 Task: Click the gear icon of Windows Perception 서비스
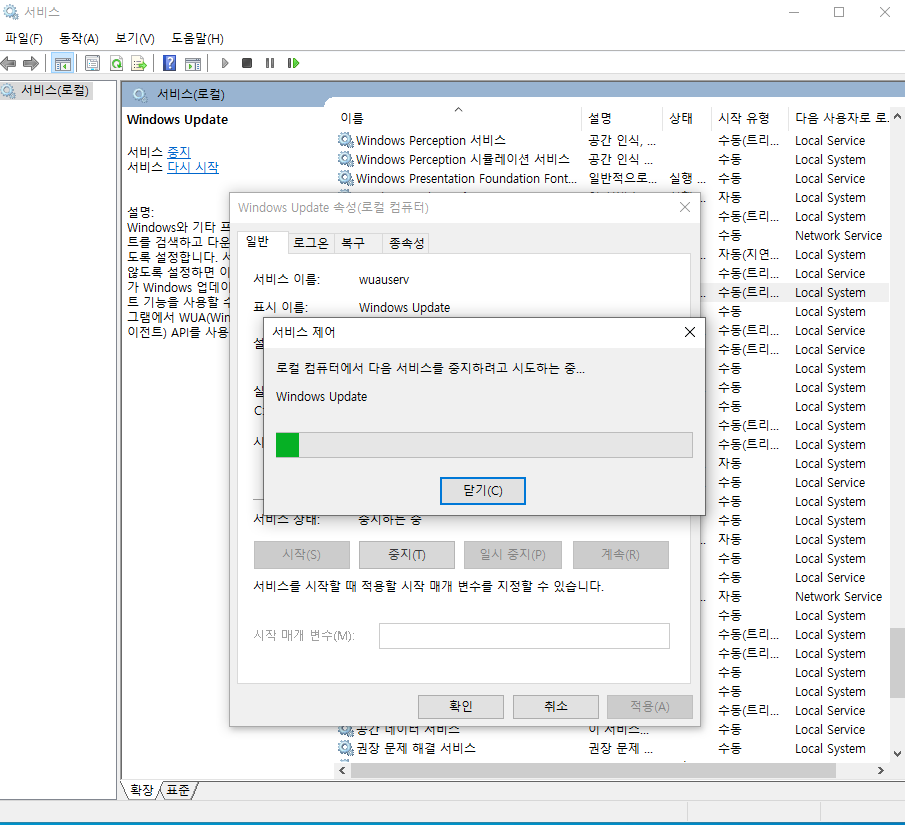point(345,140)
